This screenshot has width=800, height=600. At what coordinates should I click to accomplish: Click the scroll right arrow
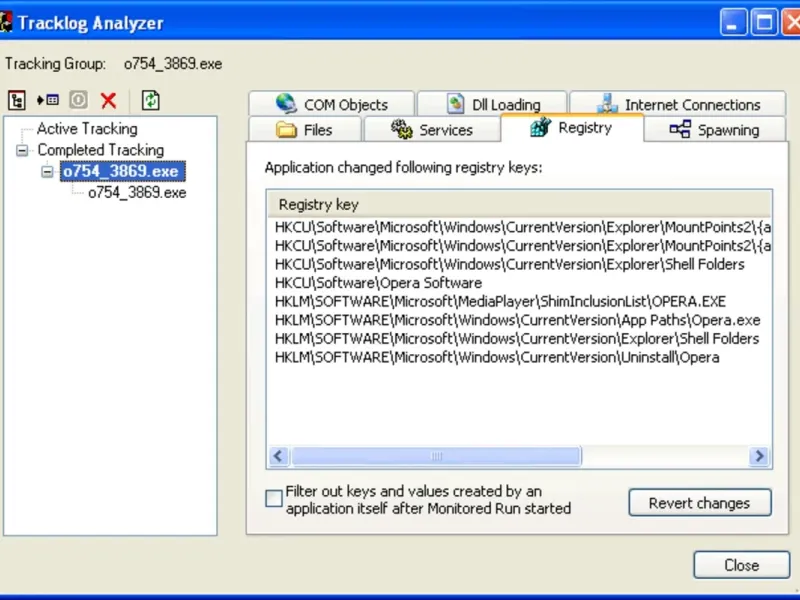(759, 456)
